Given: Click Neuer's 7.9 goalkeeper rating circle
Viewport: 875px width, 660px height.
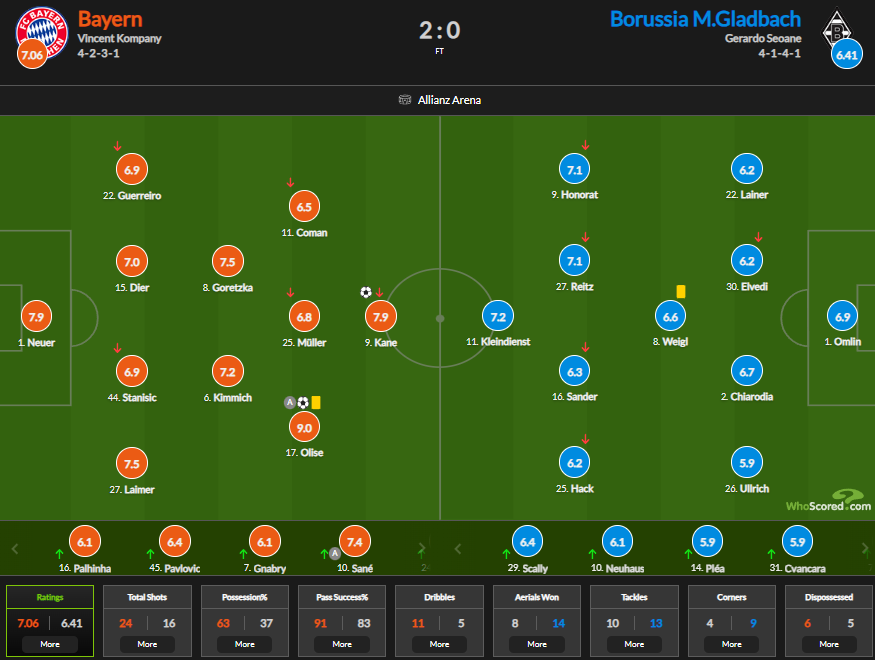Looking at the screenshot, I should (x=37, y=317).
